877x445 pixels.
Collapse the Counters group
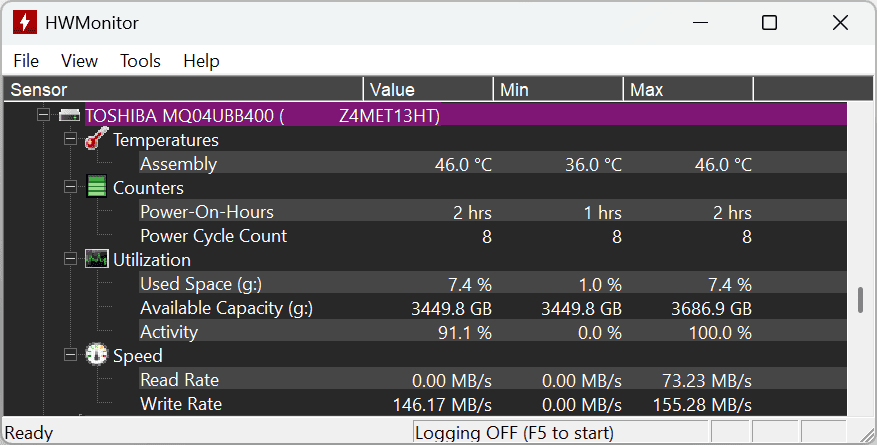coord(70,187)
